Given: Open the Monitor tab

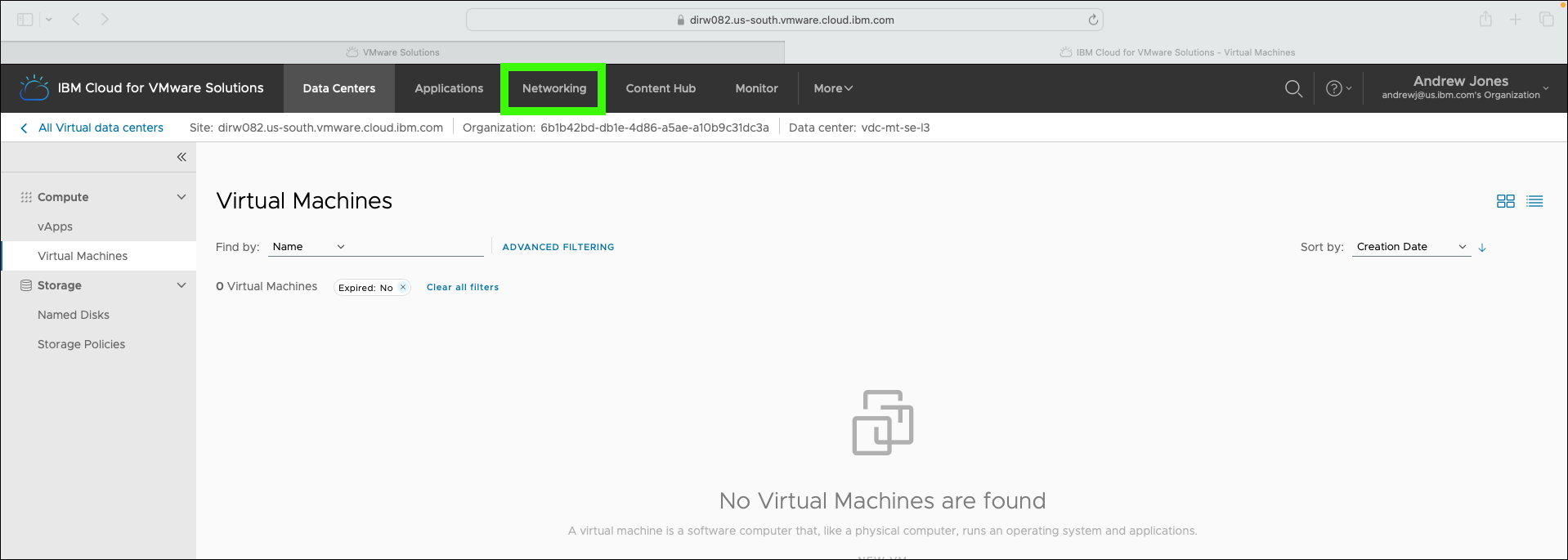Looking at the screenshot, I should 756,88.
